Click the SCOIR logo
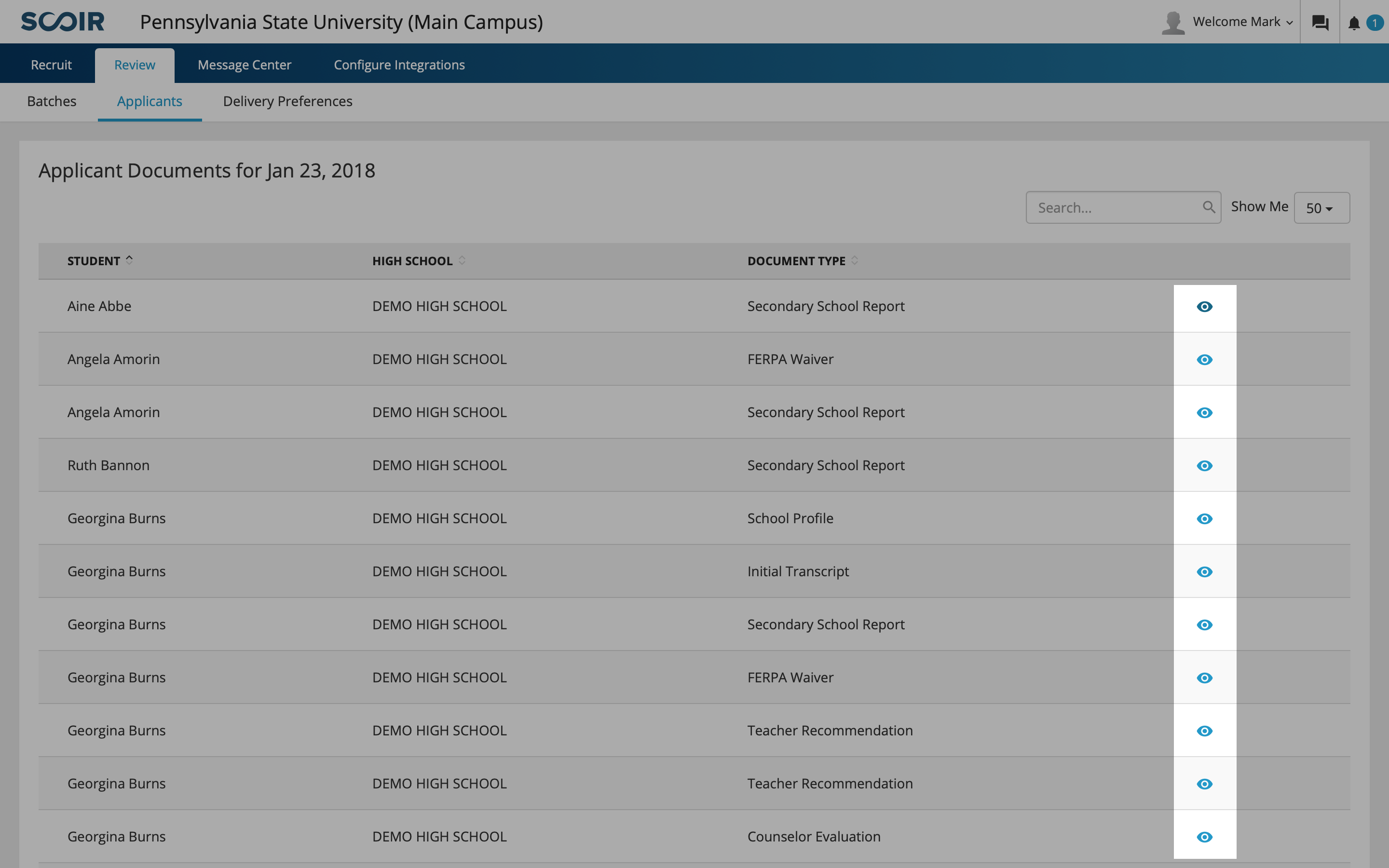 [x=63, y=22]
